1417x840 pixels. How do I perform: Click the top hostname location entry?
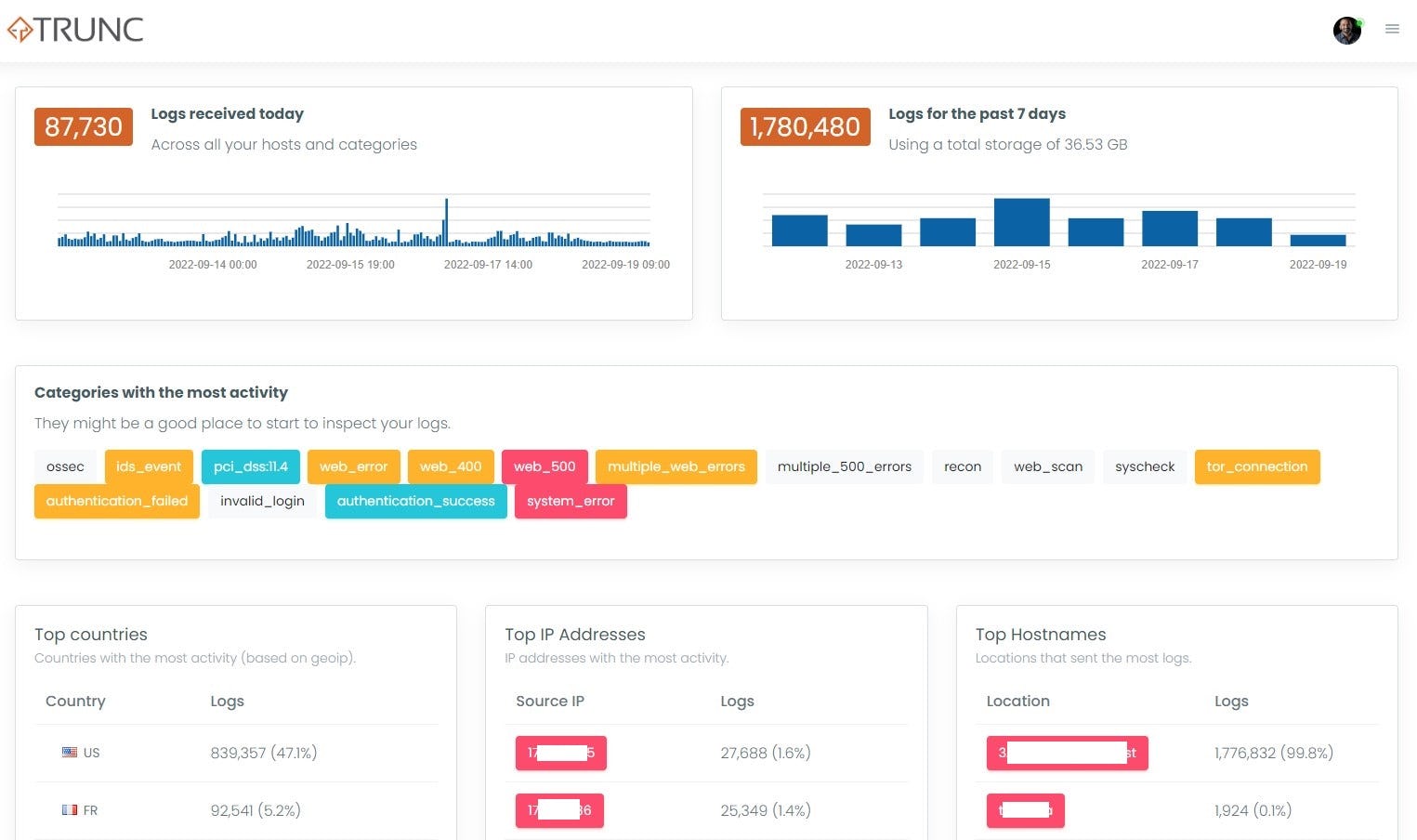[x=1067, y=753]
